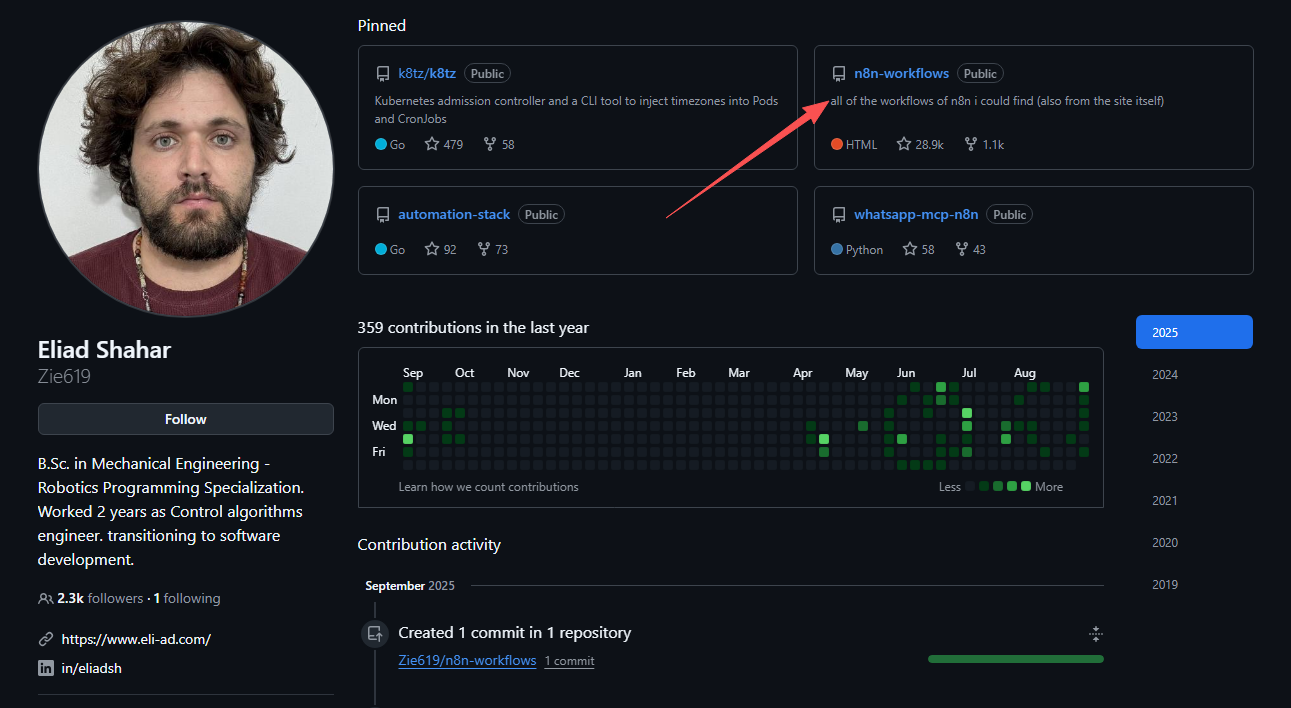Image resolution: width=1291 pixels, height=708 pixels.
Task: View the 73 forks of automation-stack
Action: pyautogui.click(x=492, y=249)
